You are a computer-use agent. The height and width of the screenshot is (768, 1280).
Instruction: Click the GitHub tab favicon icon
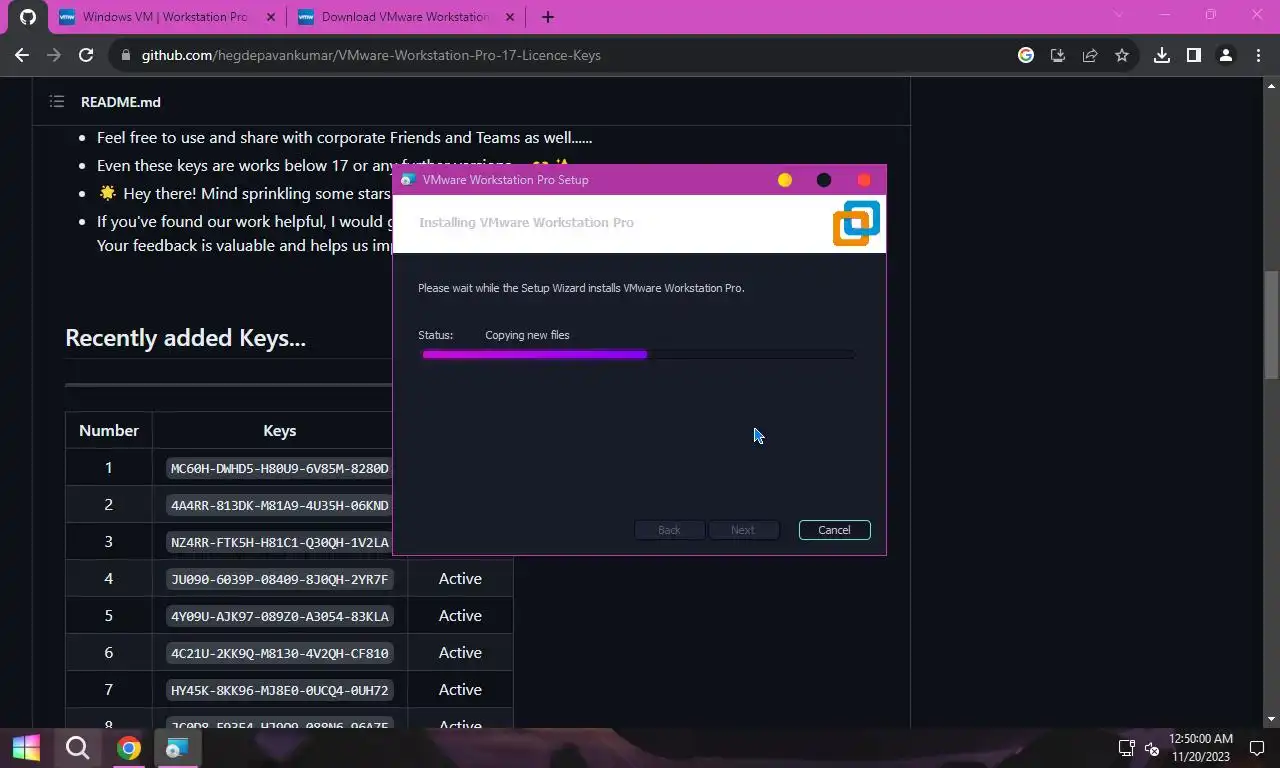pos(28,17)
